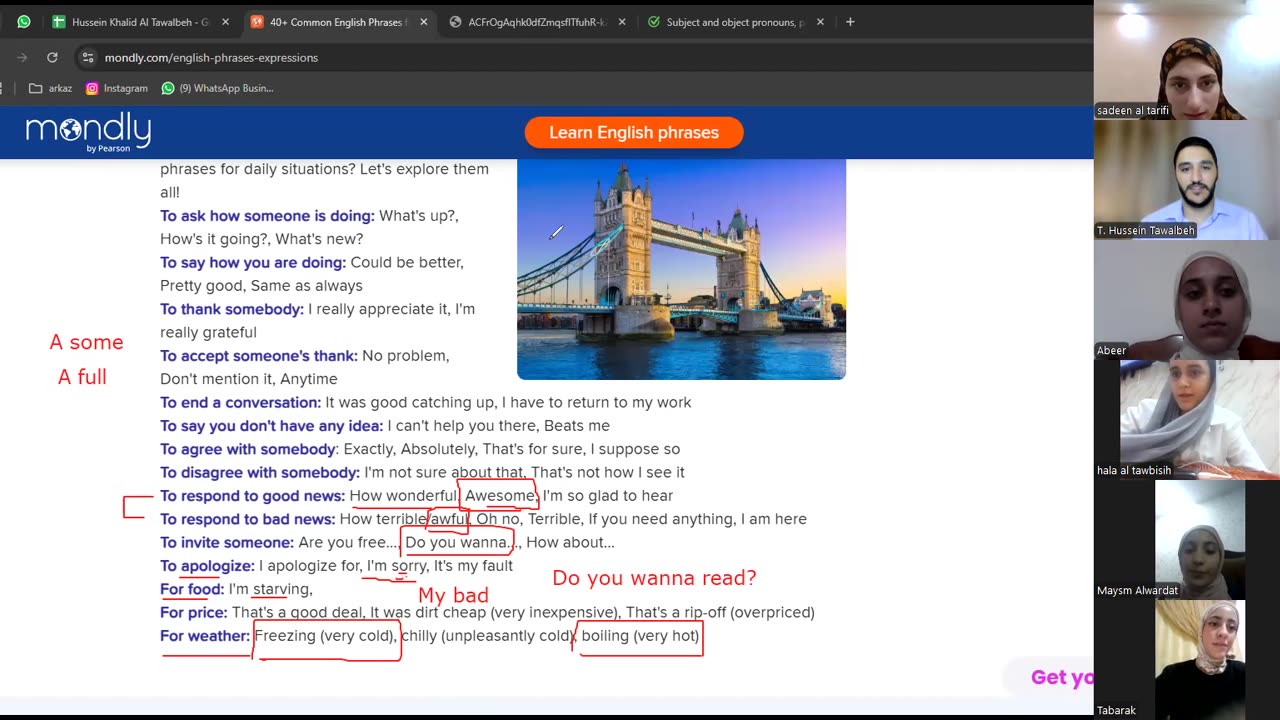Click the 'To apologize:' heading
1280x720 pixels.
[x=207, y=566]
